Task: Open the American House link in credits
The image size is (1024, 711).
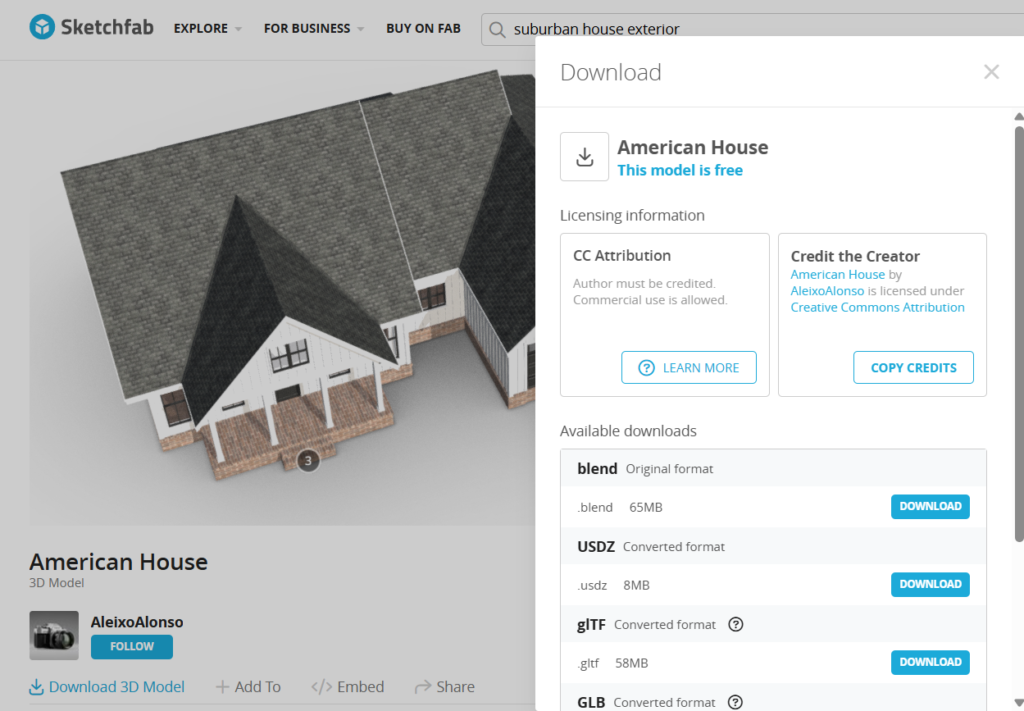Action: point(837,275)
